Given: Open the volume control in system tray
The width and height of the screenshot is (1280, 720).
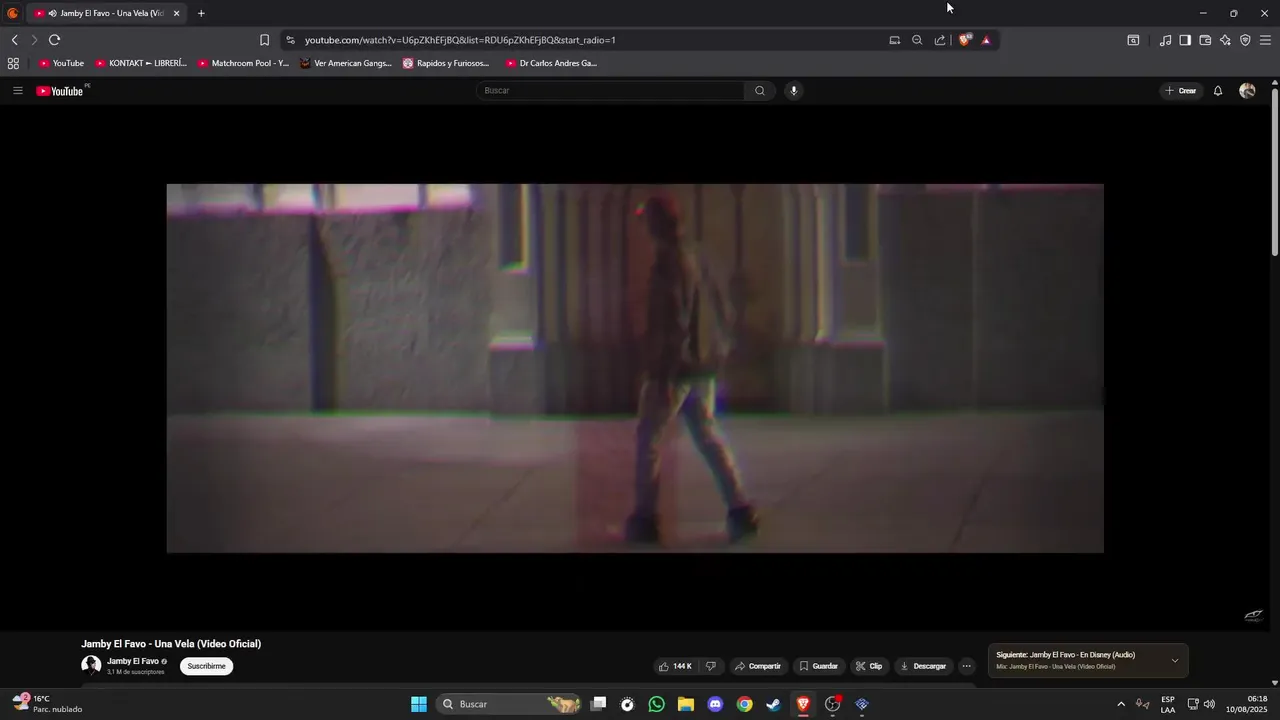Looking at the screenshot, I should 1209,704.
